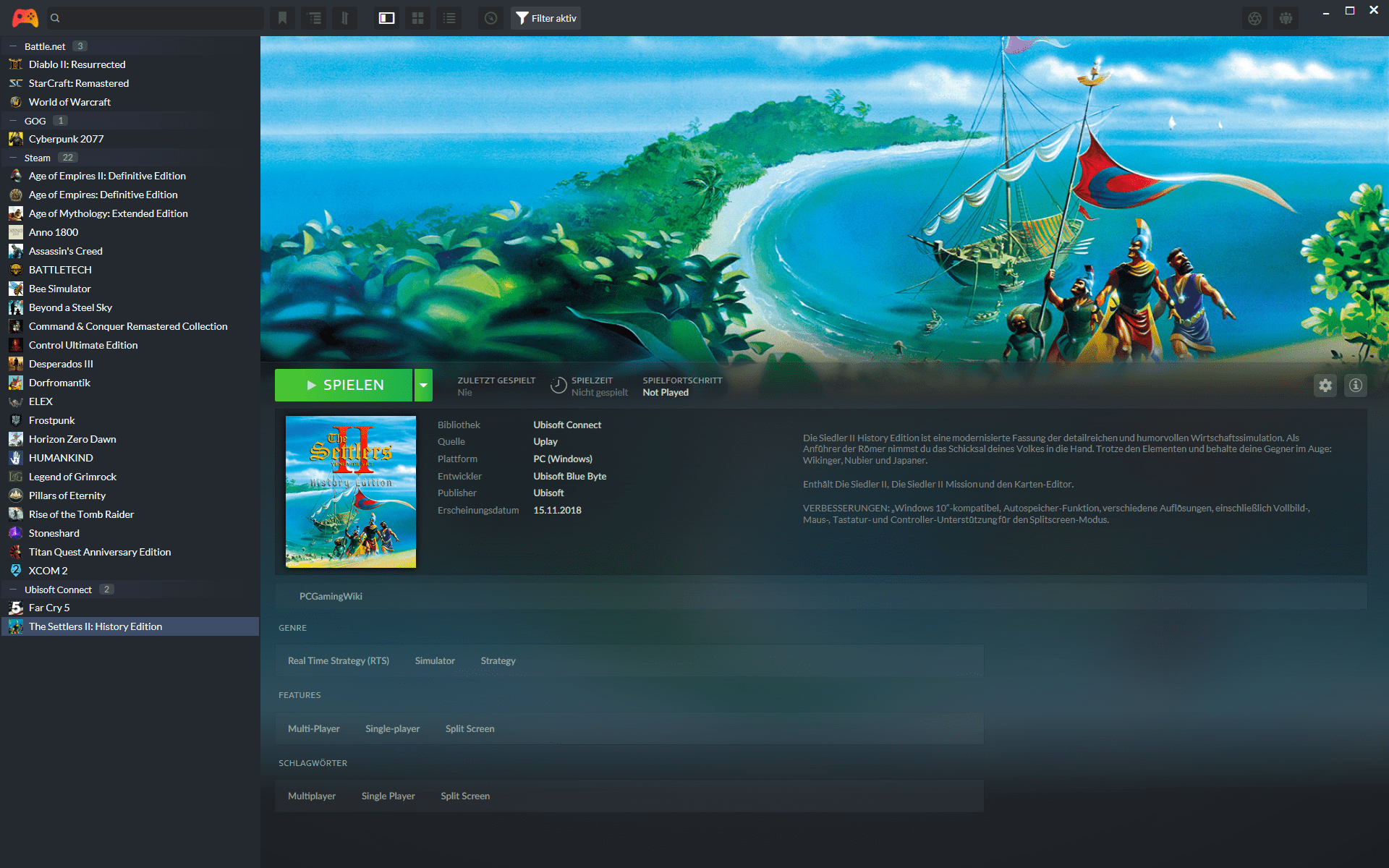Viewport: 1389px width, 868px height.
Task: Switch to grid view mode
Action: click(x=418, y=18)
